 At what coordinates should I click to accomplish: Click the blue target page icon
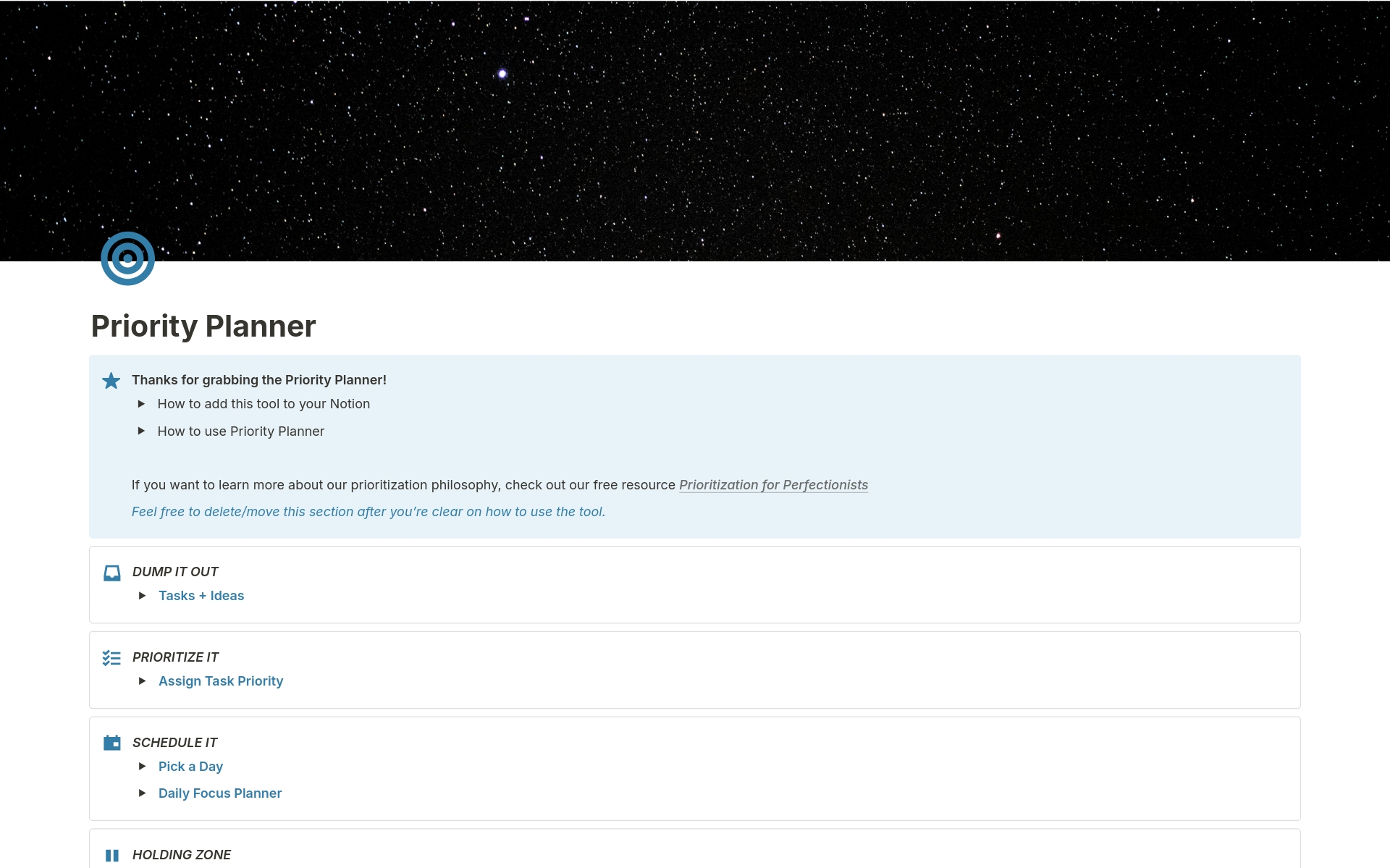127,258
